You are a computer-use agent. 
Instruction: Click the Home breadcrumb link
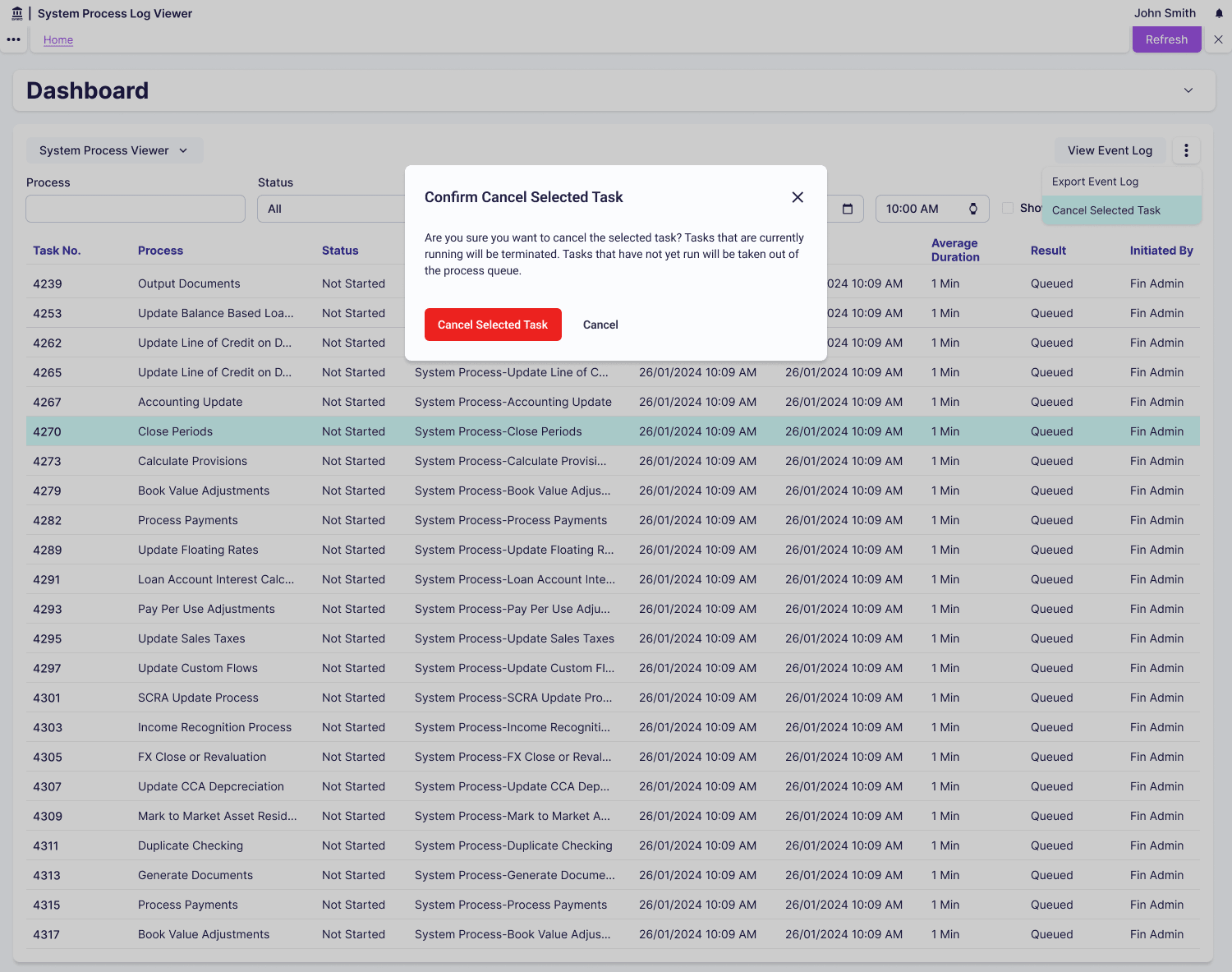pyautogui.click(x=58, y=39)
